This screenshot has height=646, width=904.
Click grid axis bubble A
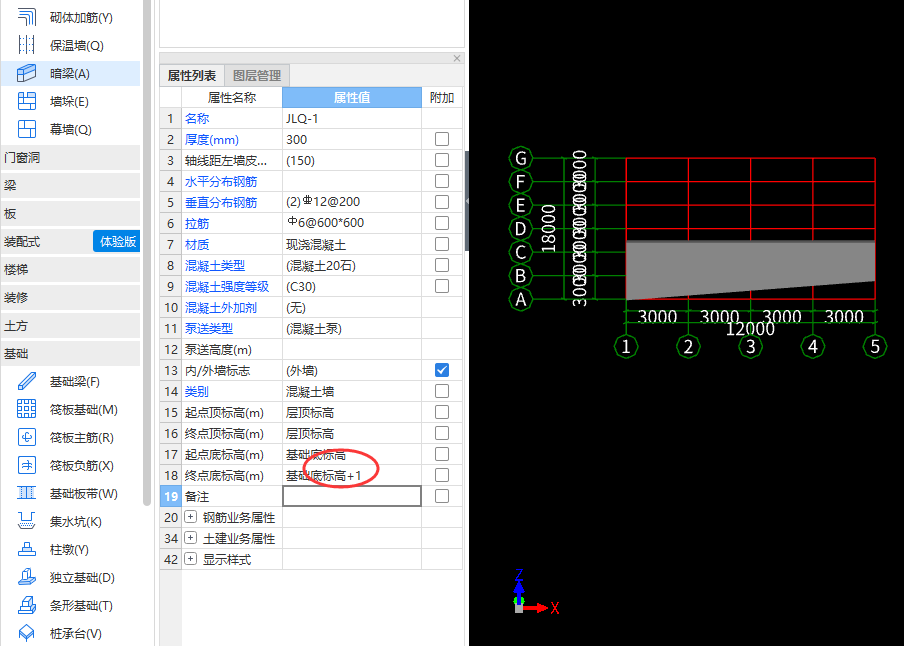(x=521, y=299)
